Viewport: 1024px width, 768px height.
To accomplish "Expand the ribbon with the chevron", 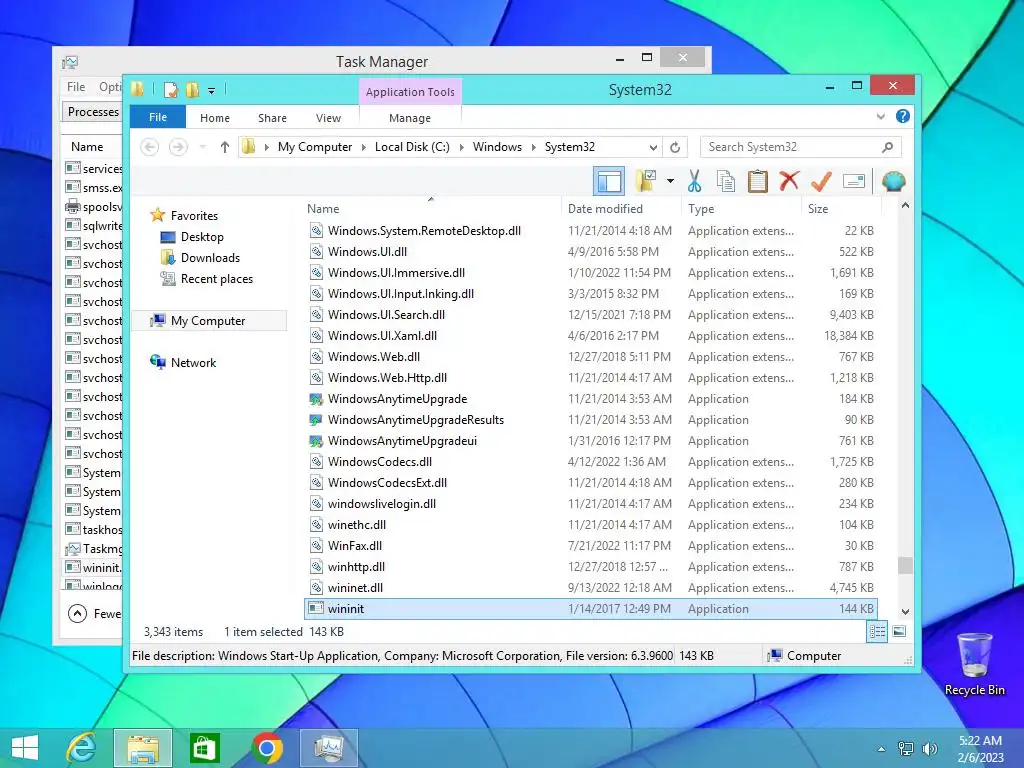I will [x=880, y=117].
